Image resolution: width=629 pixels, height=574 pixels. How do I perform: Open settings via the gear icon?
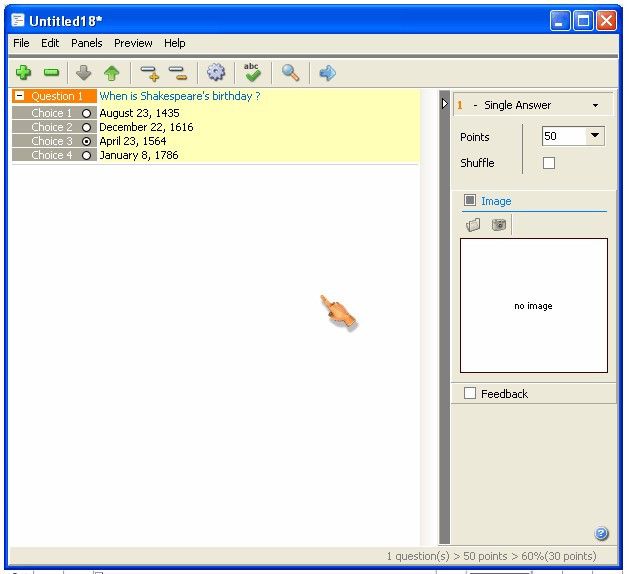[x=216, y=73]
